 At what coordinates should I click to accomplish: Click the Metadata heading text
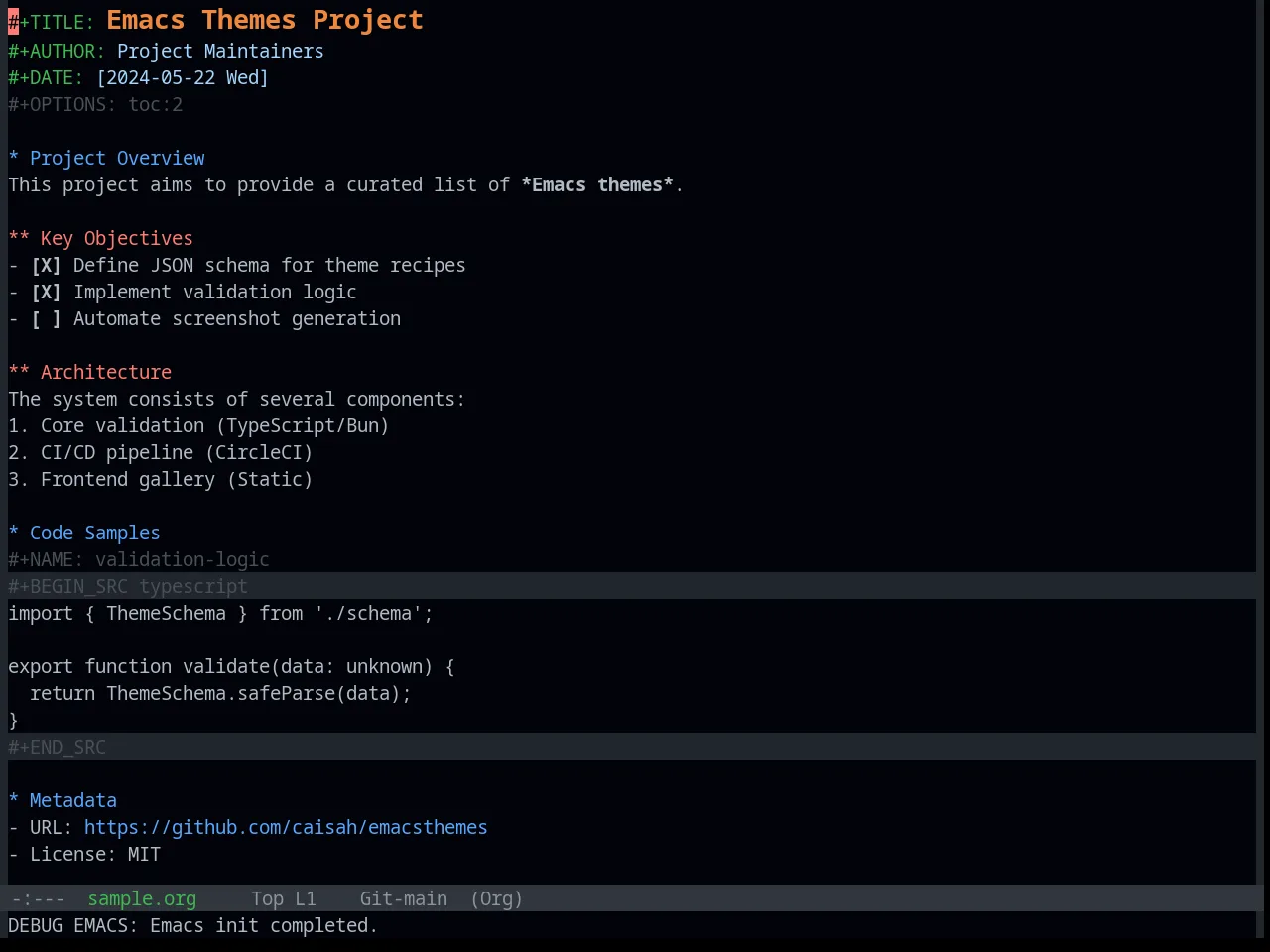(73, 801)
